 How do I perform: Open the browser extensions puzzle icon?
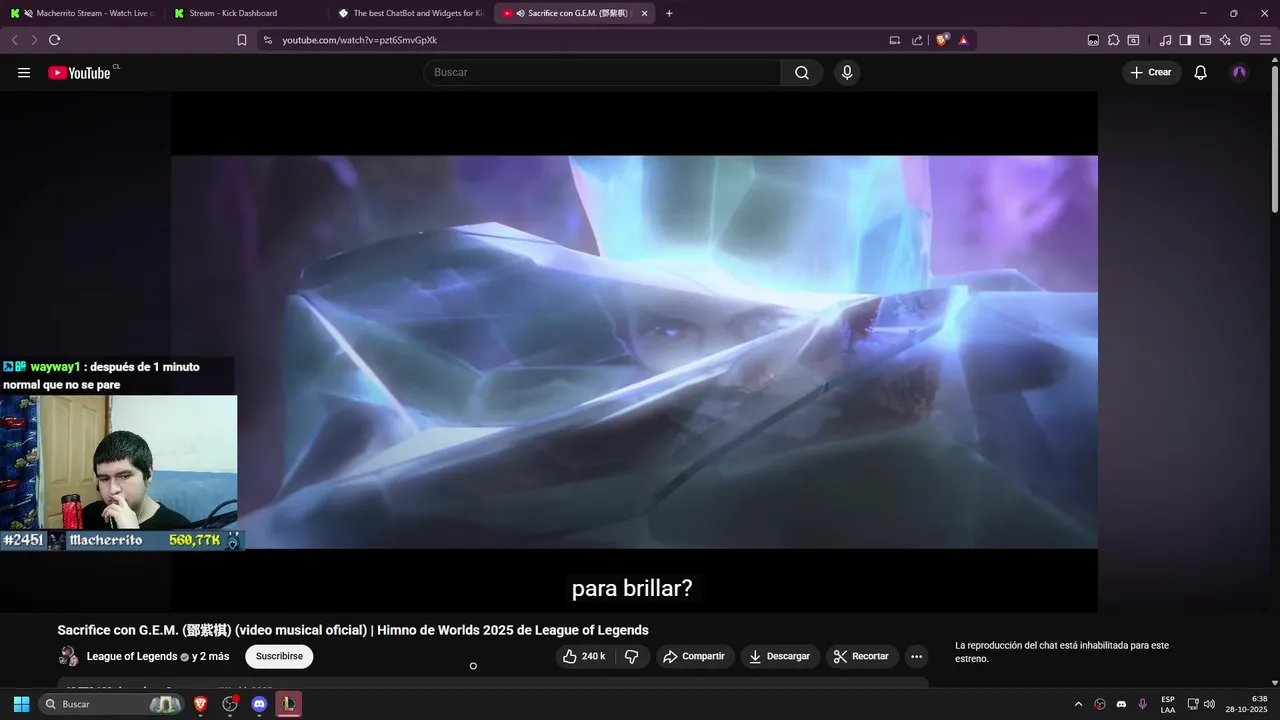click(1113, 40)
